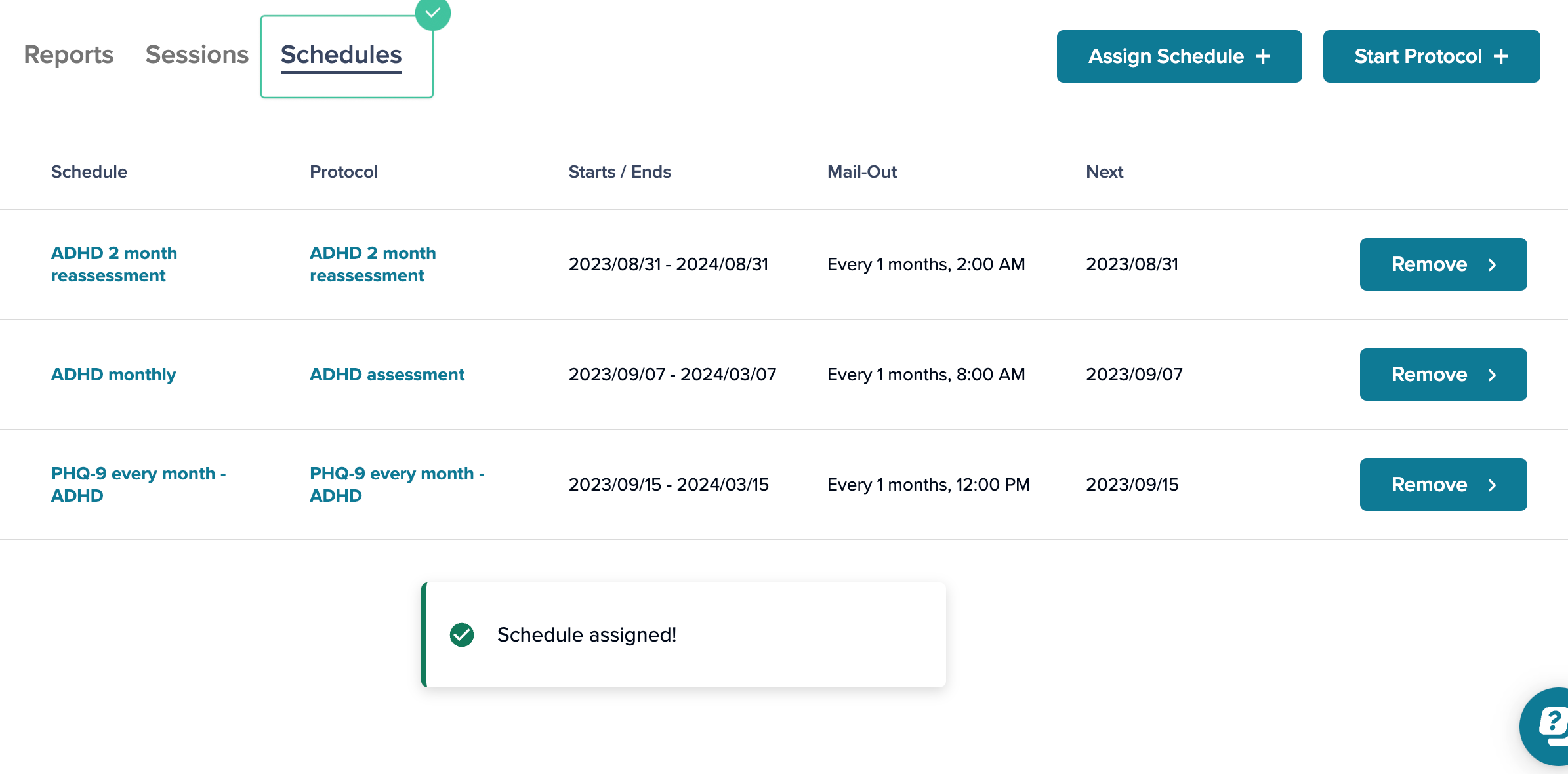Click the Assign Schedule button
This screenshot has height=774, width=1568.
pos(1179,56)
